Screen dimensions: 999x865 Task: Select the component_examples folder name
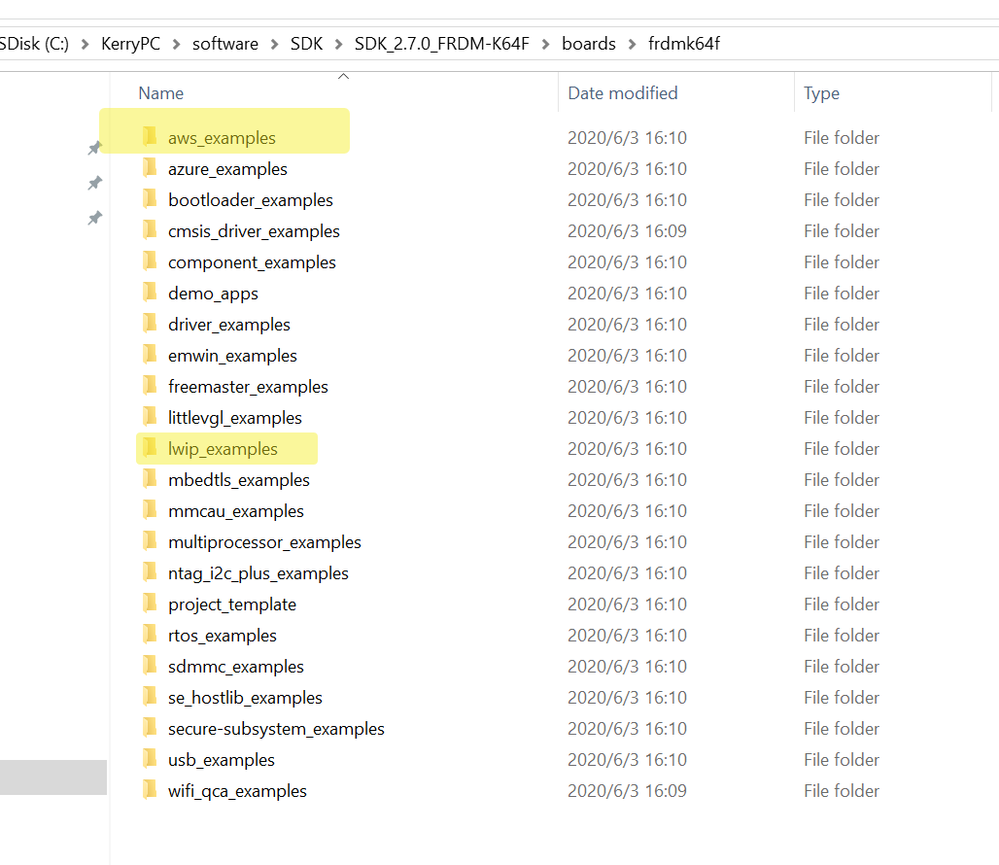(252, 262)
